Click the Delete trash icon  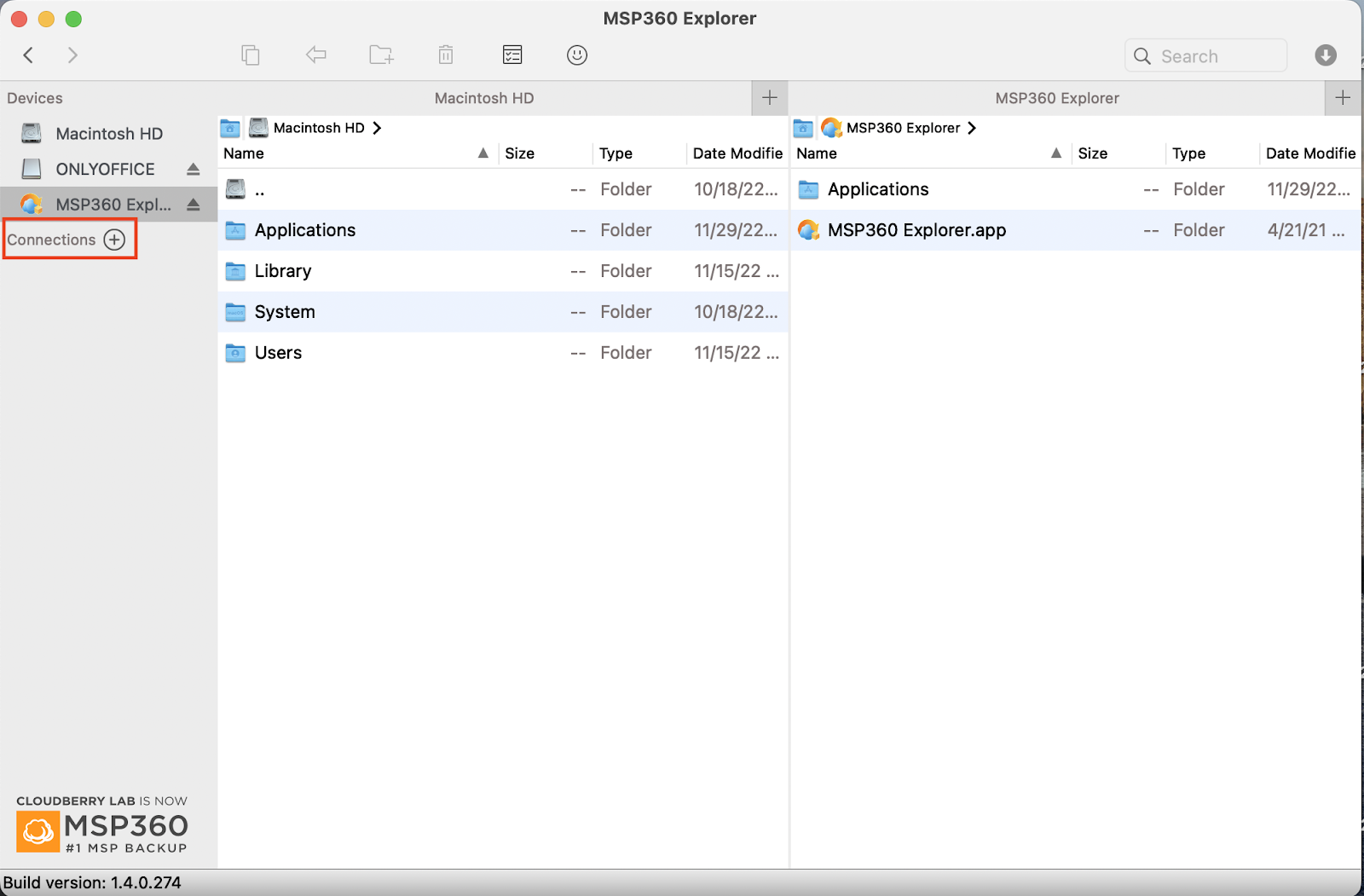click(446, 55)
